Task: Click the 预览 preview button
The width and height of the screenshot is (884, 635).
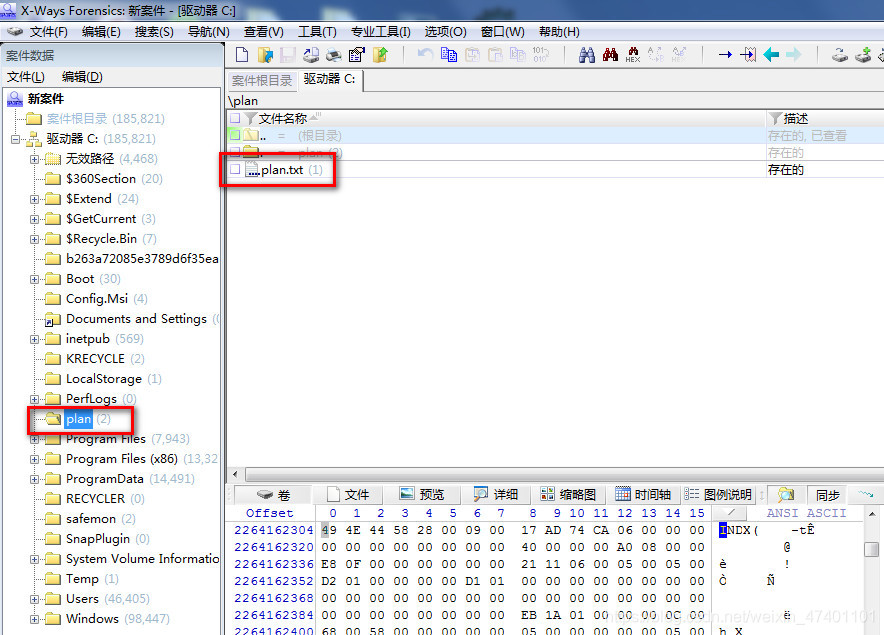Action: (422, 495)
